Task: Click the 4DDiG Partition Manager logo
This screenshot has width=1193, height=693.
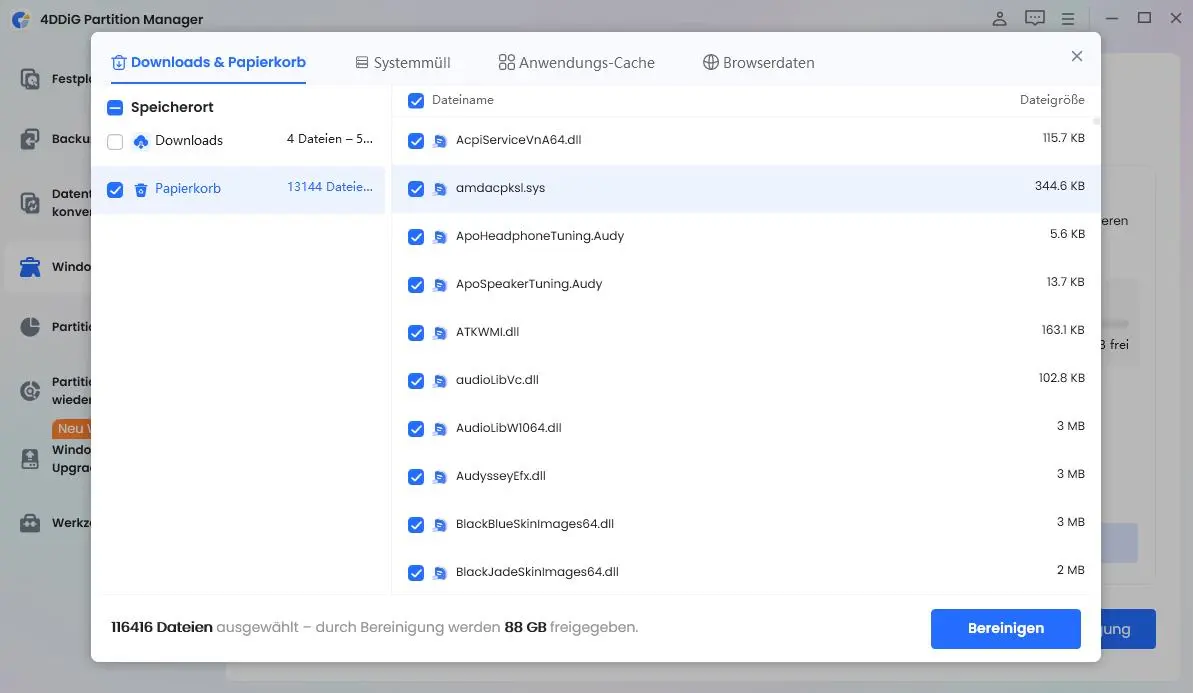Action: point(21,19)
